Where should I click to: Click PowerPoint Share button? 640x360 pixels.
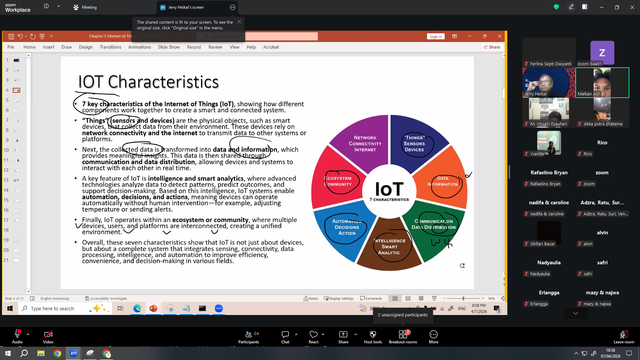[492, 47]
